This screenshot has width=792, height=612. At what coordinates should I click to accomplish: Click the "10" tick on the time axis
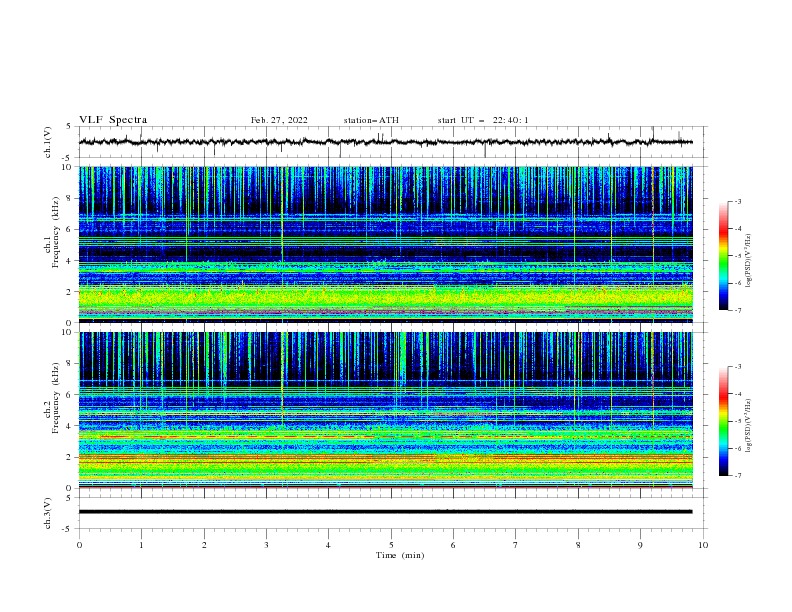tap(703, 545)
